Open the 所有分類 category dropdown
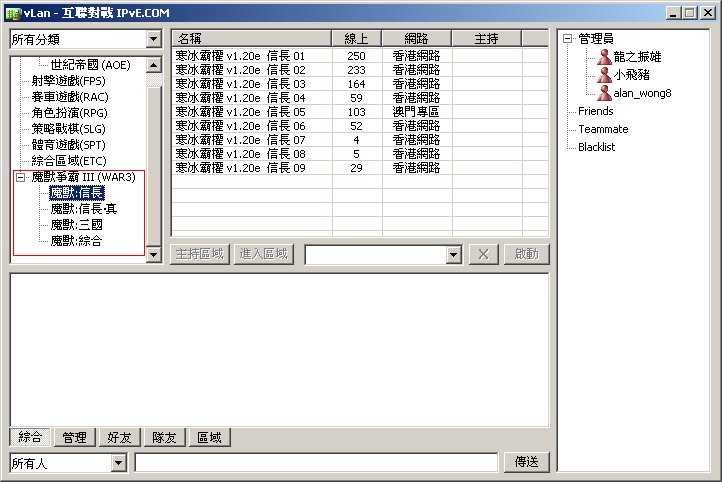The image size is (722, 482). pyautogui.click(x=153, y=39)
